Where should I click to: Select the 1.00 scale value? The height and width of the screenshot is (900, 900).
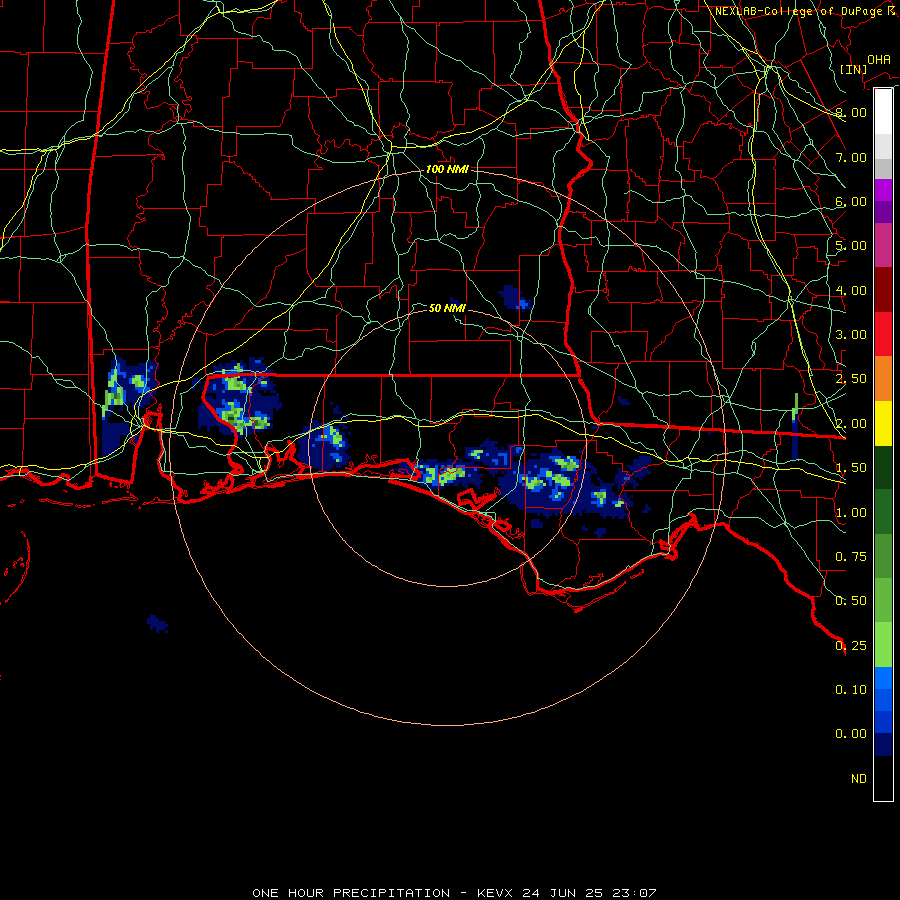pyautogui.click(x=851, y=513)
